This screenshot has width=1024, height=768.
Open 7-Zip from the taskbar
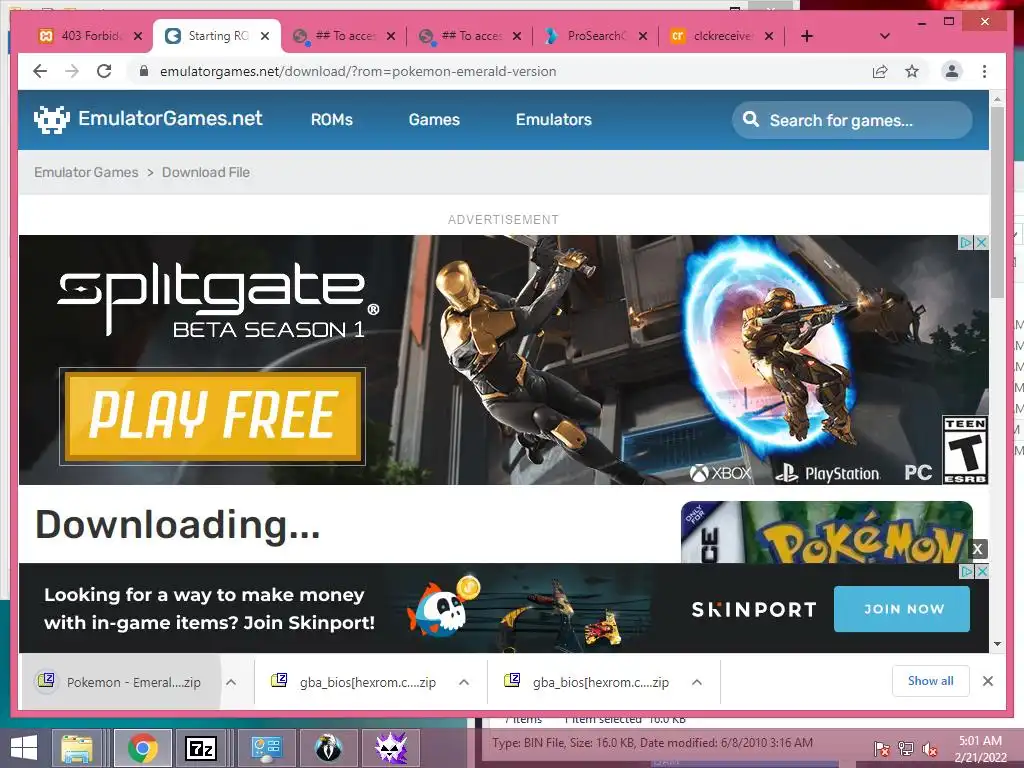point(201,748)
